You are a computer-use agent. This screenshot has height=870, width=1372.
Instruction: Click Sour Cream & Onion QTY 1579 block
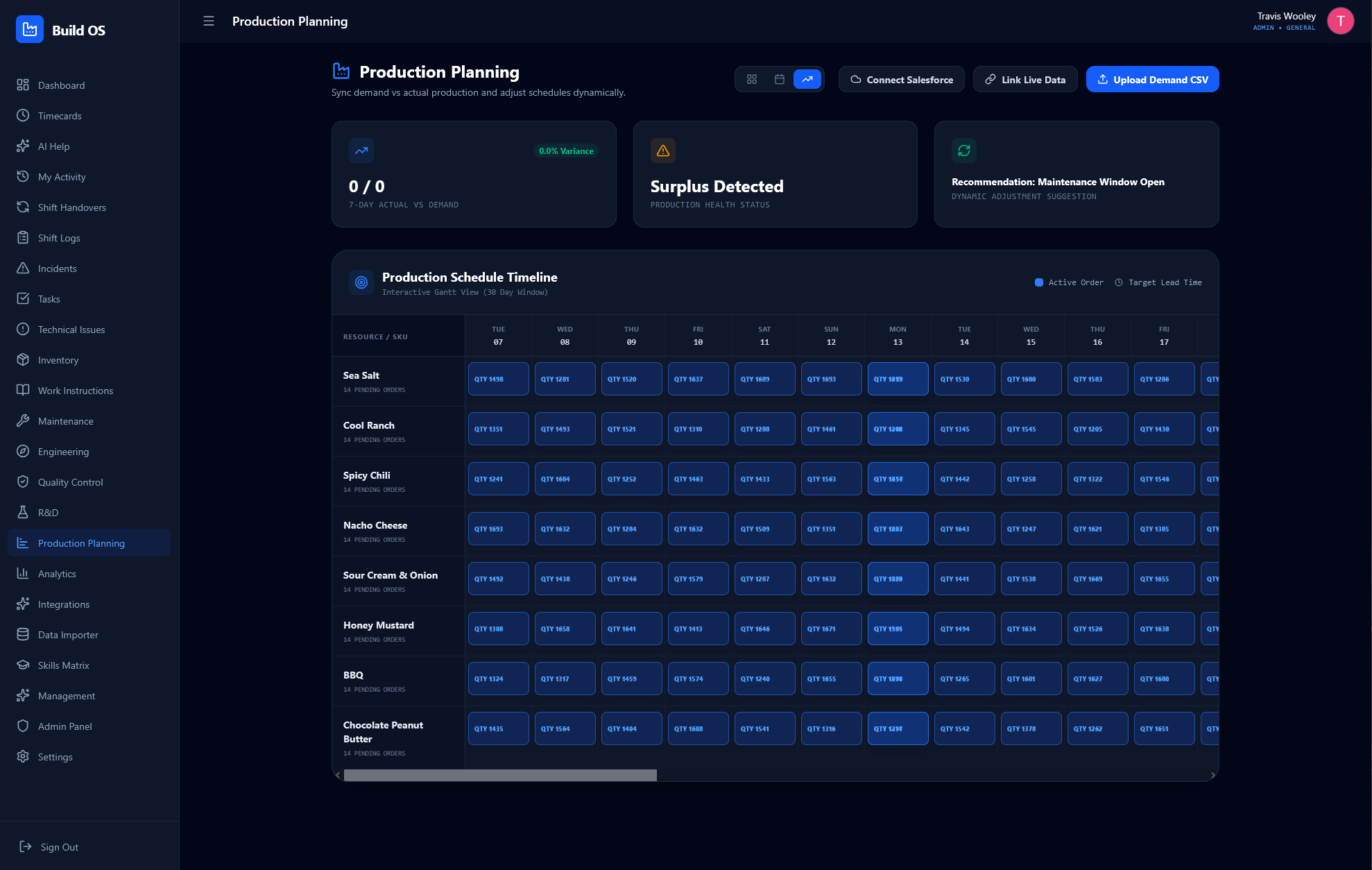pyautogui.click(x=698, y=579)
